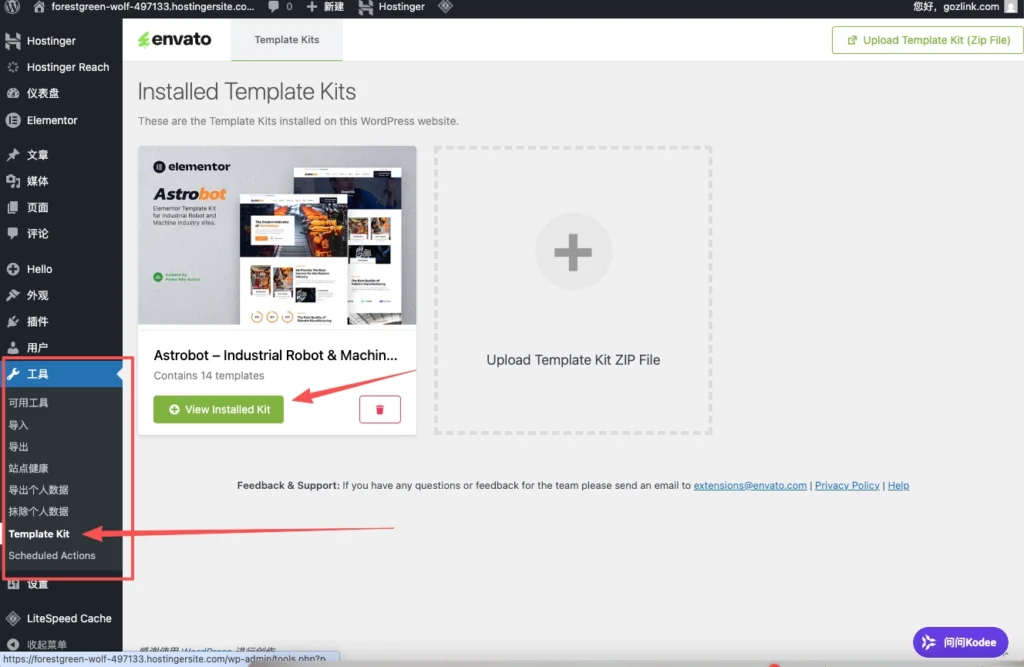The width and height of the screenshot is (1024, 667).
Task: Click Upload Template Kit (Zip File) button
Action: pyautogui.click(x=928, y=40)
